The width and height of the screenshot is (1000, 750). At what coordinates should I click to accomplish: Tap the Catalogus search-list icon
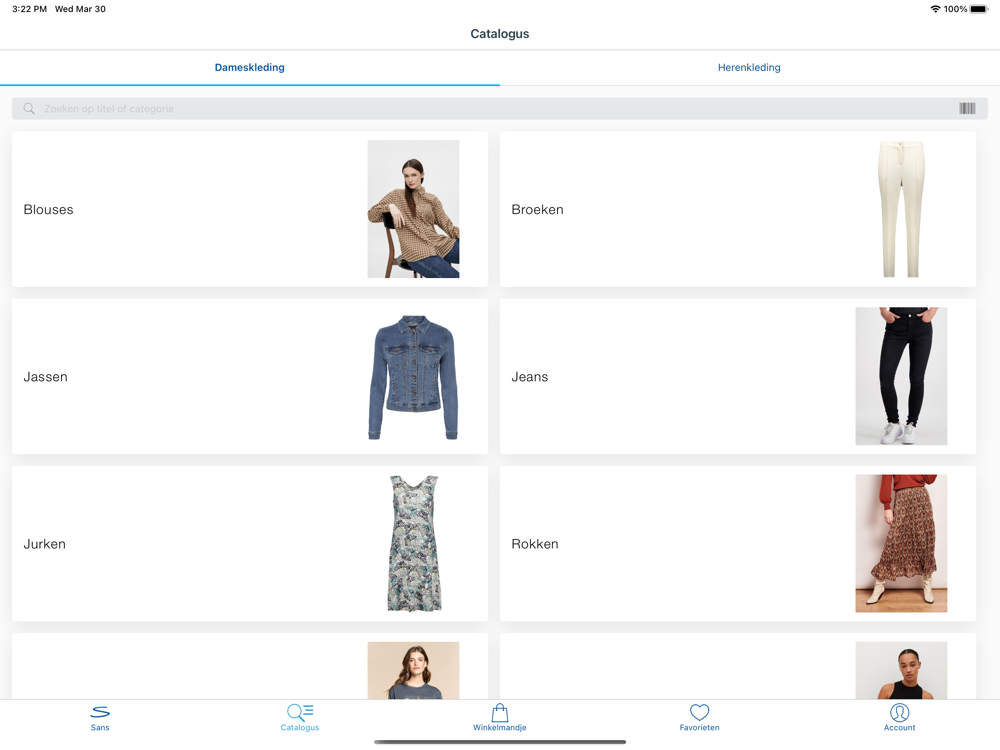pyautogui.click(x=300, y=712)
